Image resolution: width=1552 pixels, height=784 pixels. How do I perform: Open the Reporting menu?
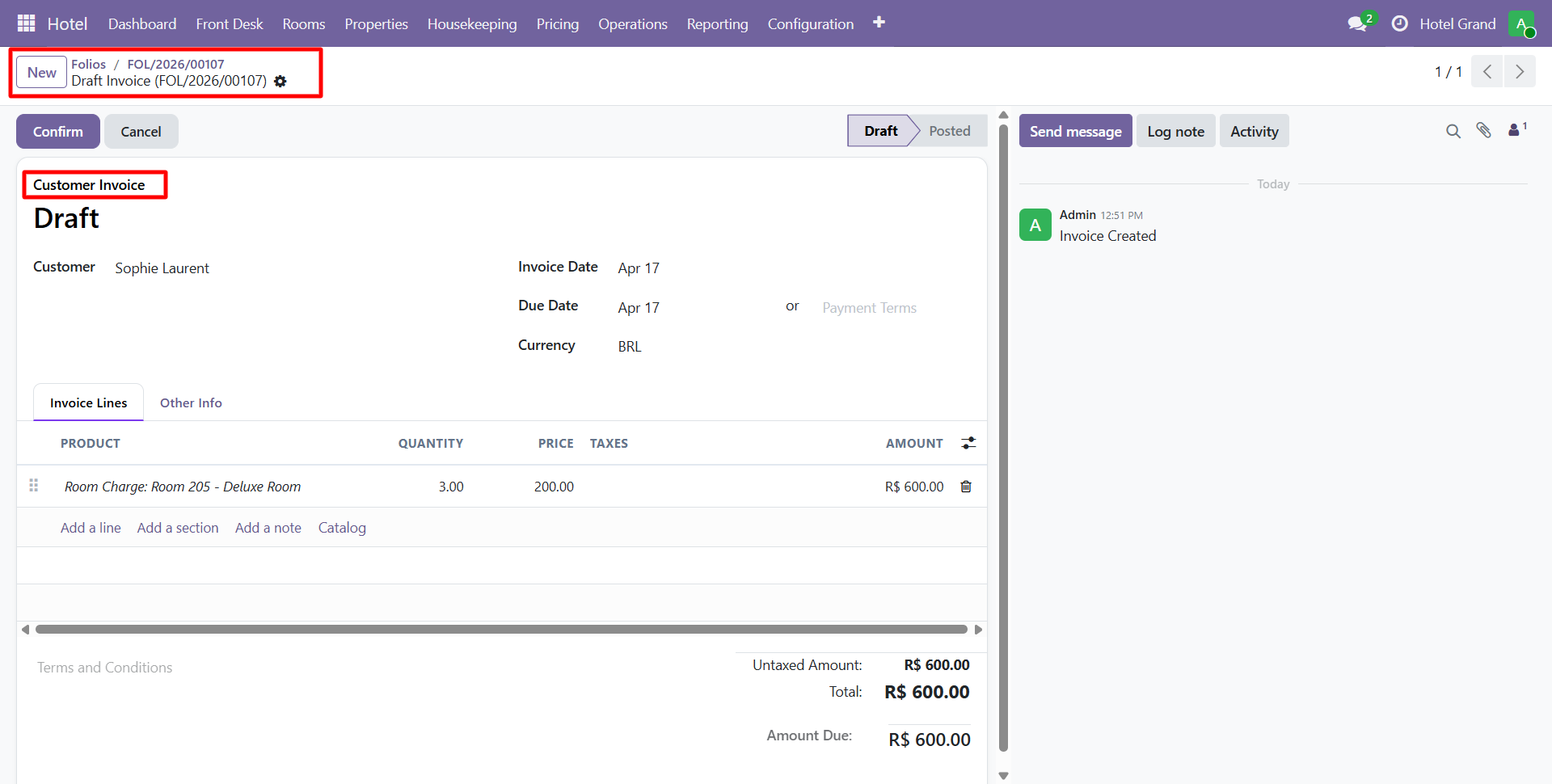718,23
